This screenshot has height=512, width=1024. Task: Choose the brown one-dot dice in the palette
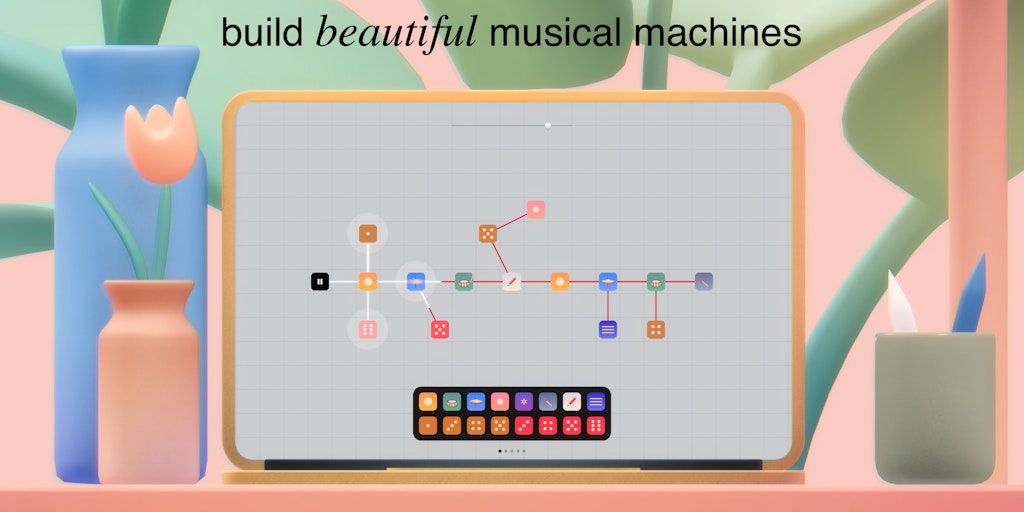[x=428, y=426]
